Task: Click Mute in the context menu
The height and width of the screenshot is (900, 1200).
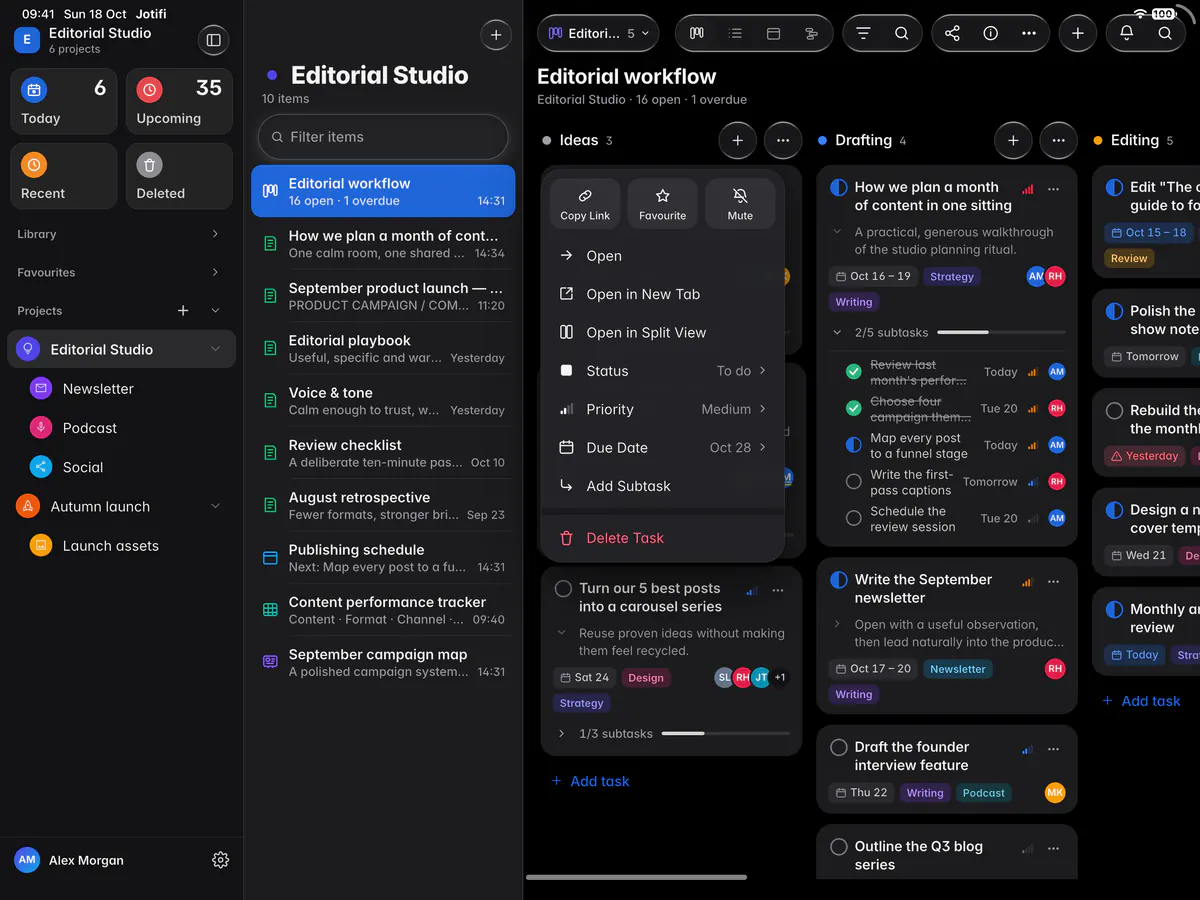Action: (740, 204)
